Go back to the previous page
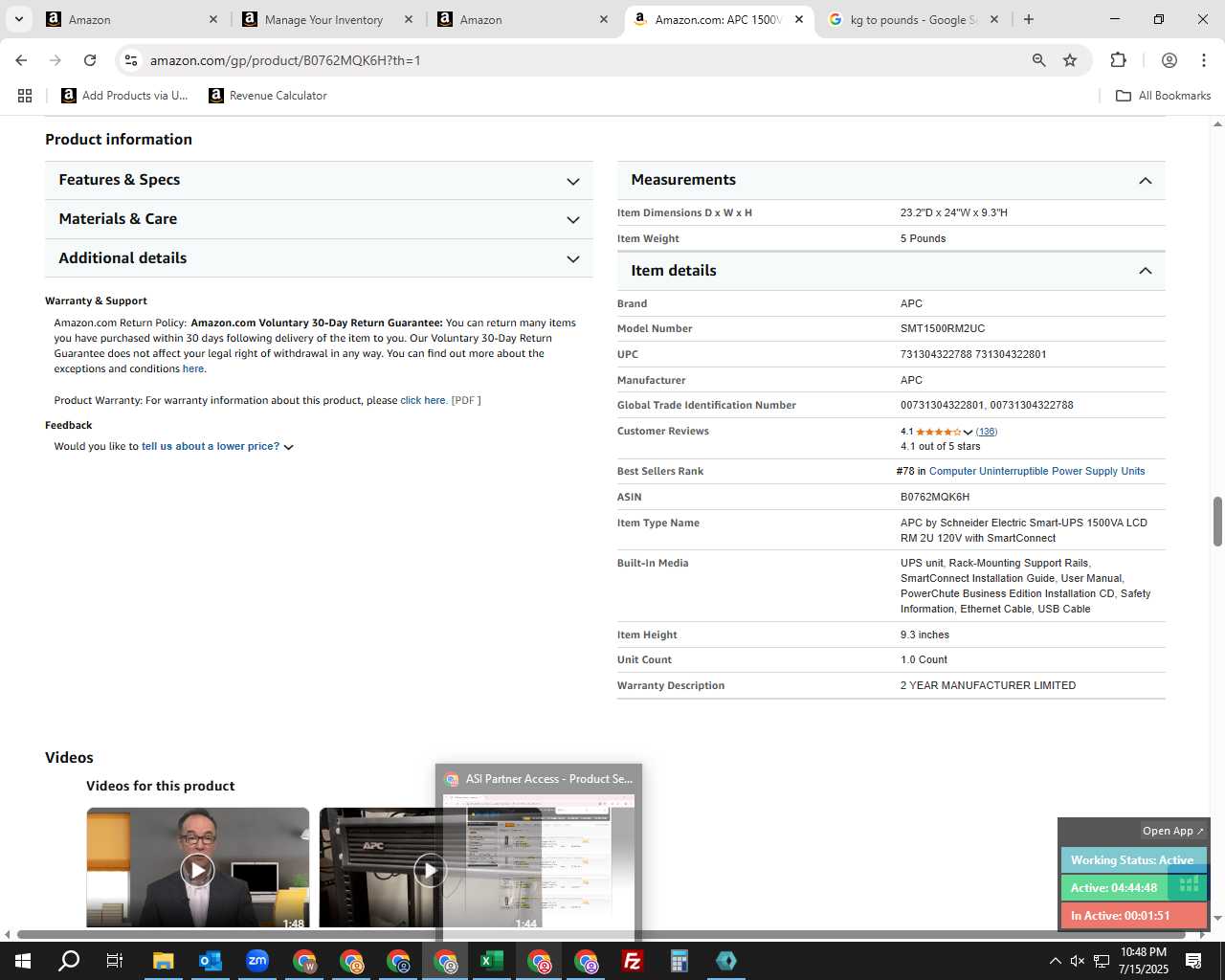This screenshot has width=1225, height=980. pyautogui.click(x=21, y=60)
